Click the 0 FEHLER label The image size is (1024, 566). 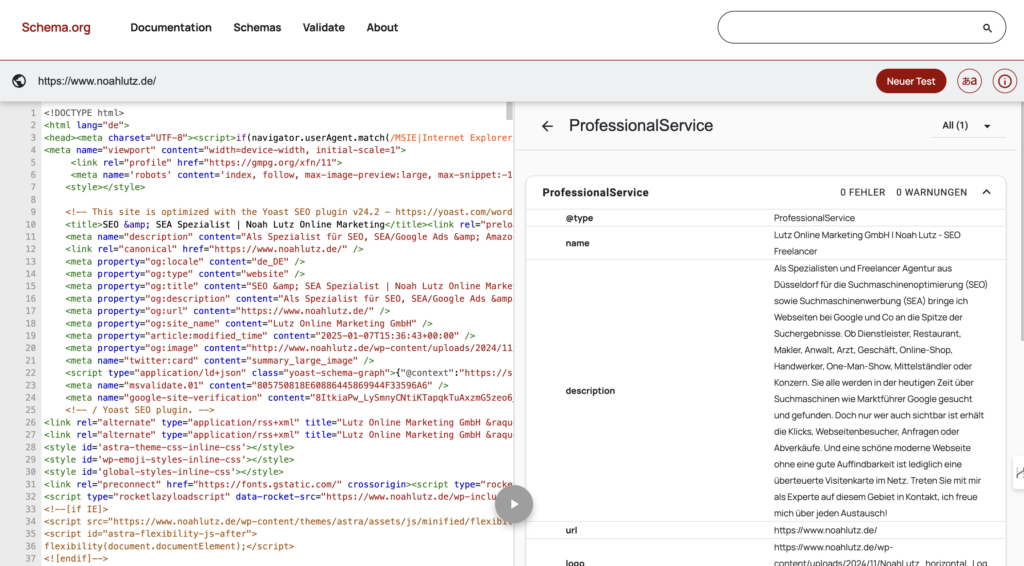click(862, 193)
